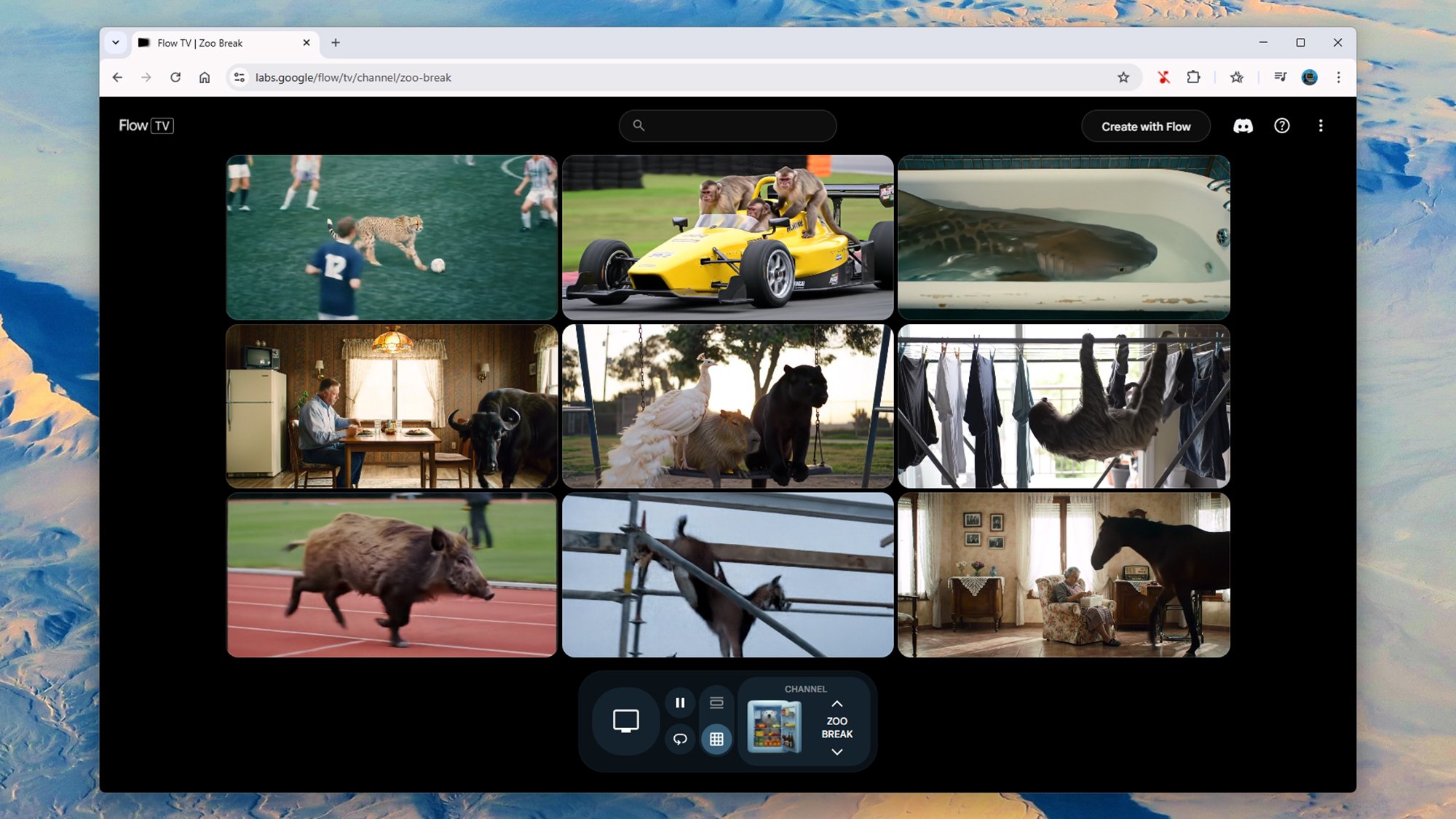Play the monkeys in yellow racecar video
This screenshot has height=819, width=1456.
tap(728, 237)
